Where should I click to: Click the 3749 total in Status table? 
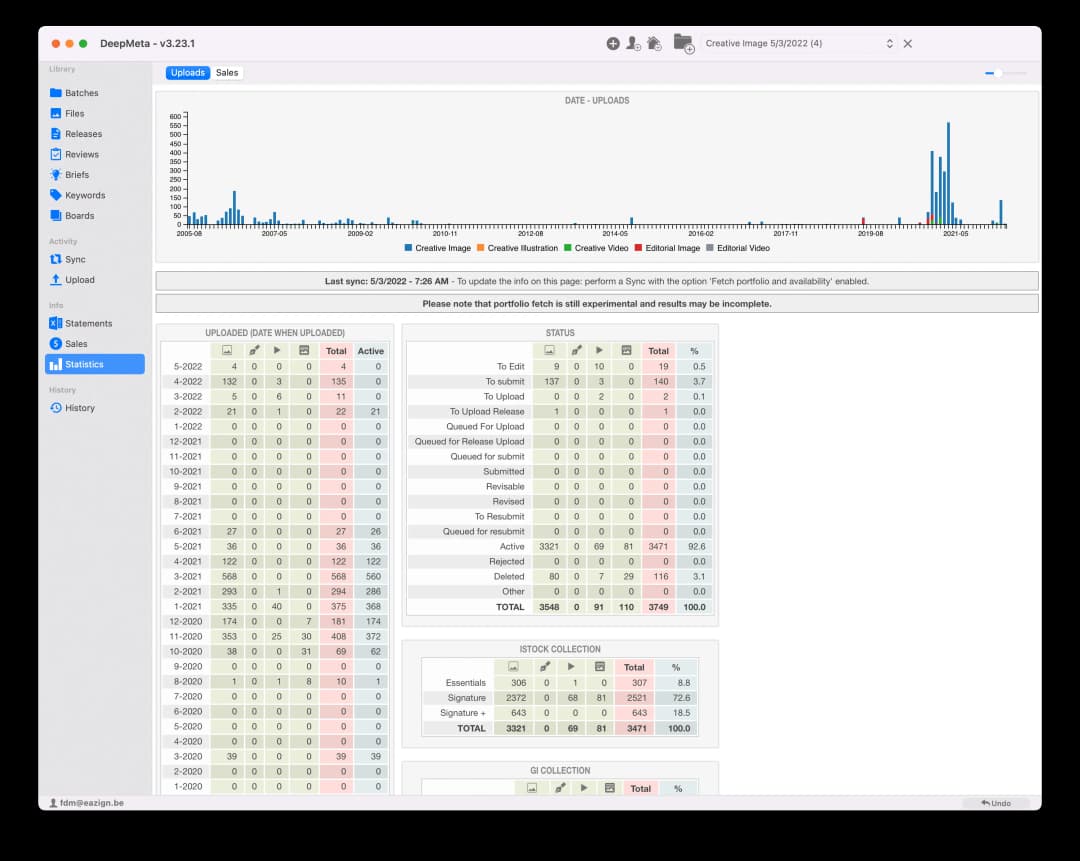pos(658,607)
